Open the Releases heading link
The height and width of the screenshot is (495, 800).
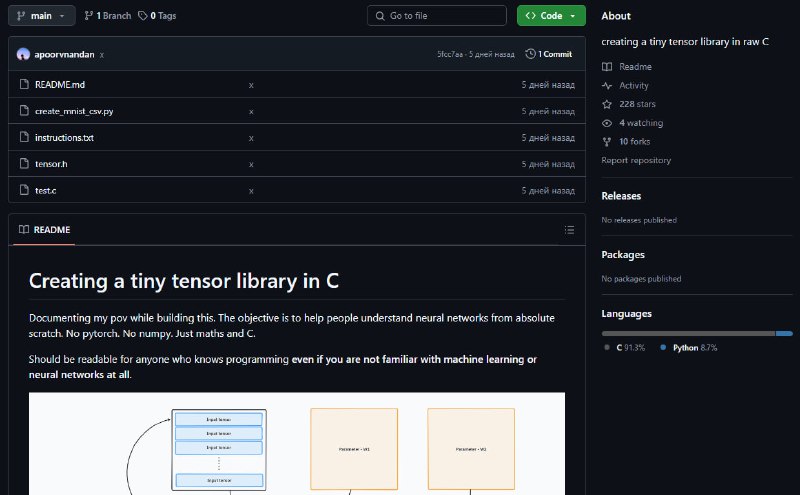[621, 196]
